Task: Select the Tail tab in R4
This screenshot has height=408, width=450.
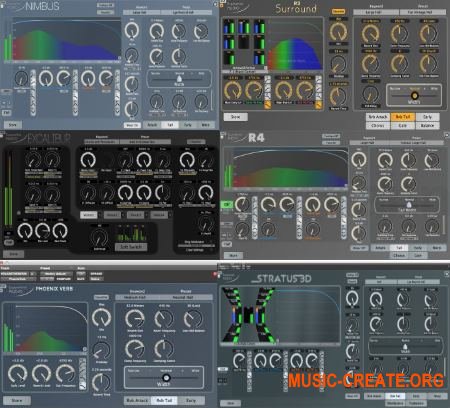Action: click(x=399, y=248)
